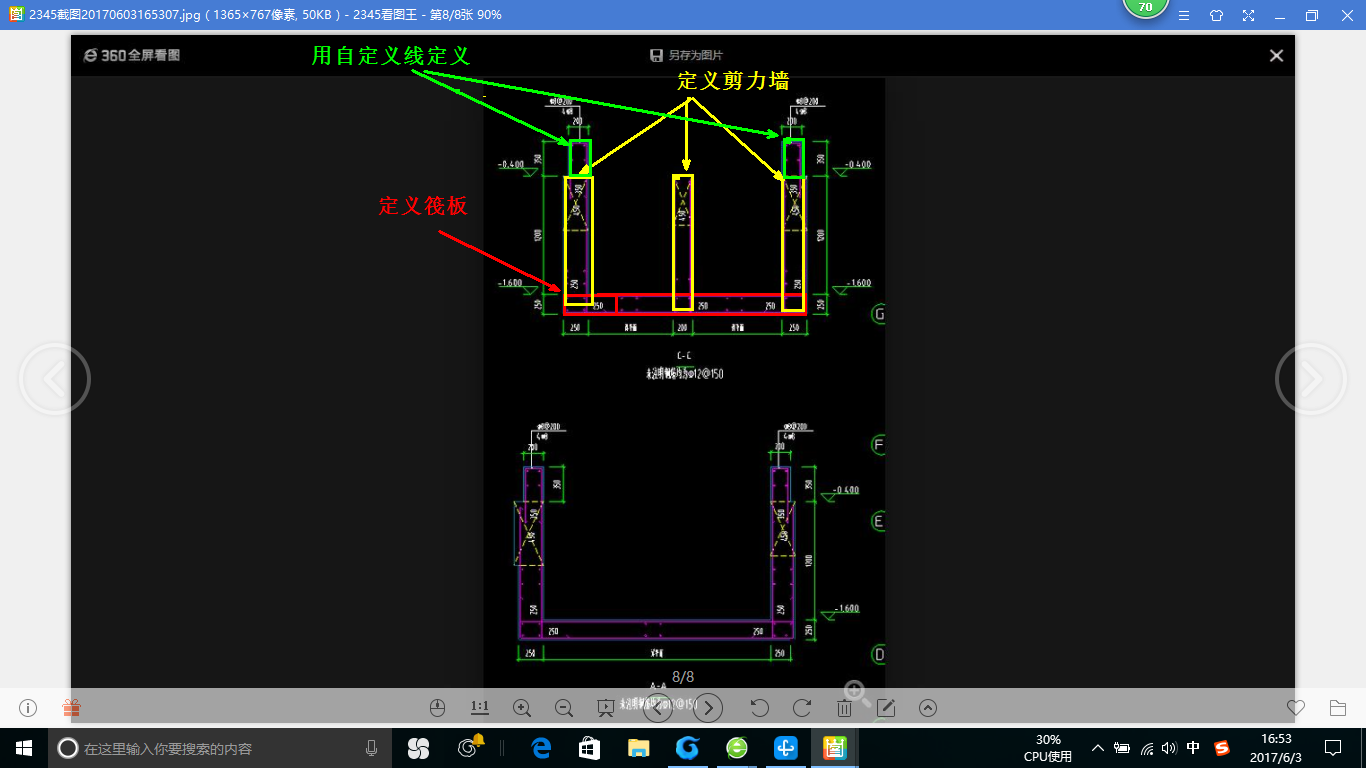1366x768 pixels.
Task: Expand the upward chevron toolbar button
Action: pyautogui.click(x=928, y=708)
